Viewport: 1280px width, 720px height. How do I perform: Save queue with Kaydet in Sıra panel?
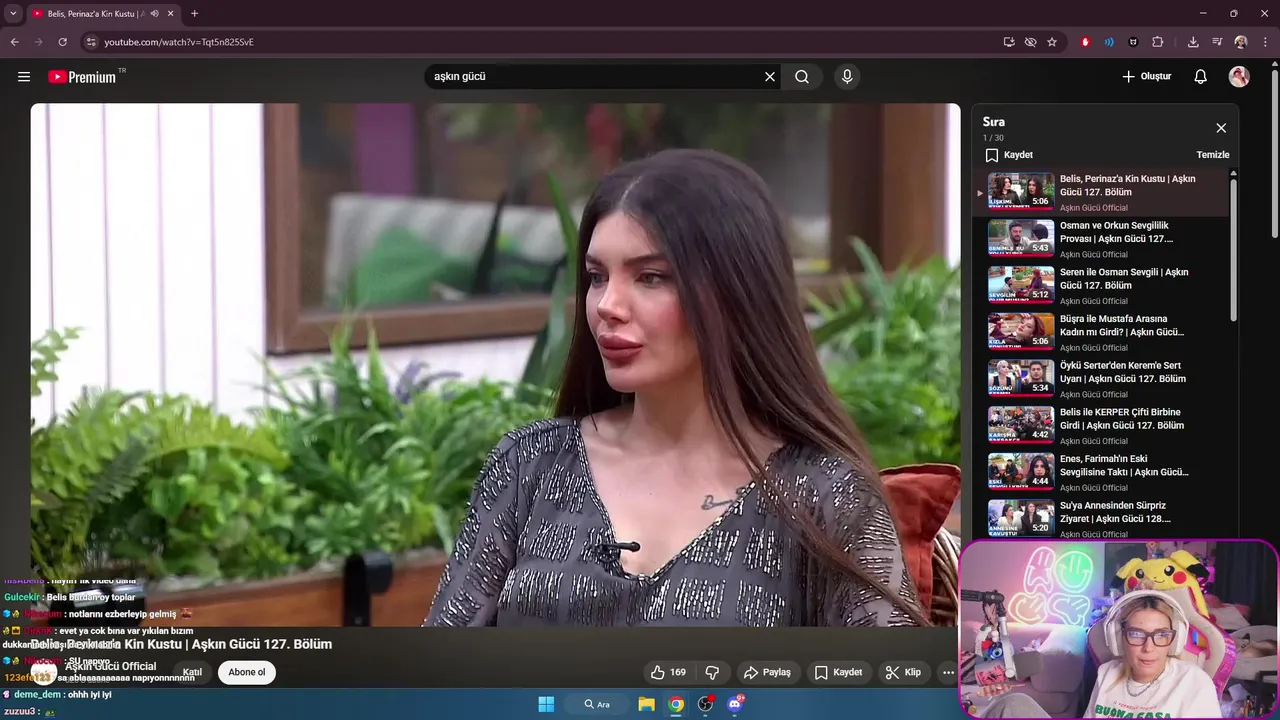click(1009, 155)
